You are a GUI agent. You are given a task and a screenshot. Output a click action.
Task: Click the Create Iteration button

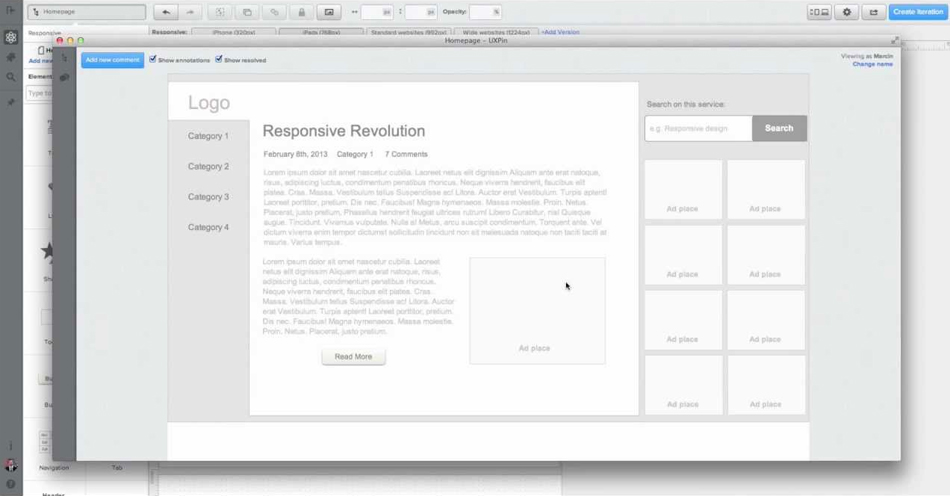tap(917, 12)
